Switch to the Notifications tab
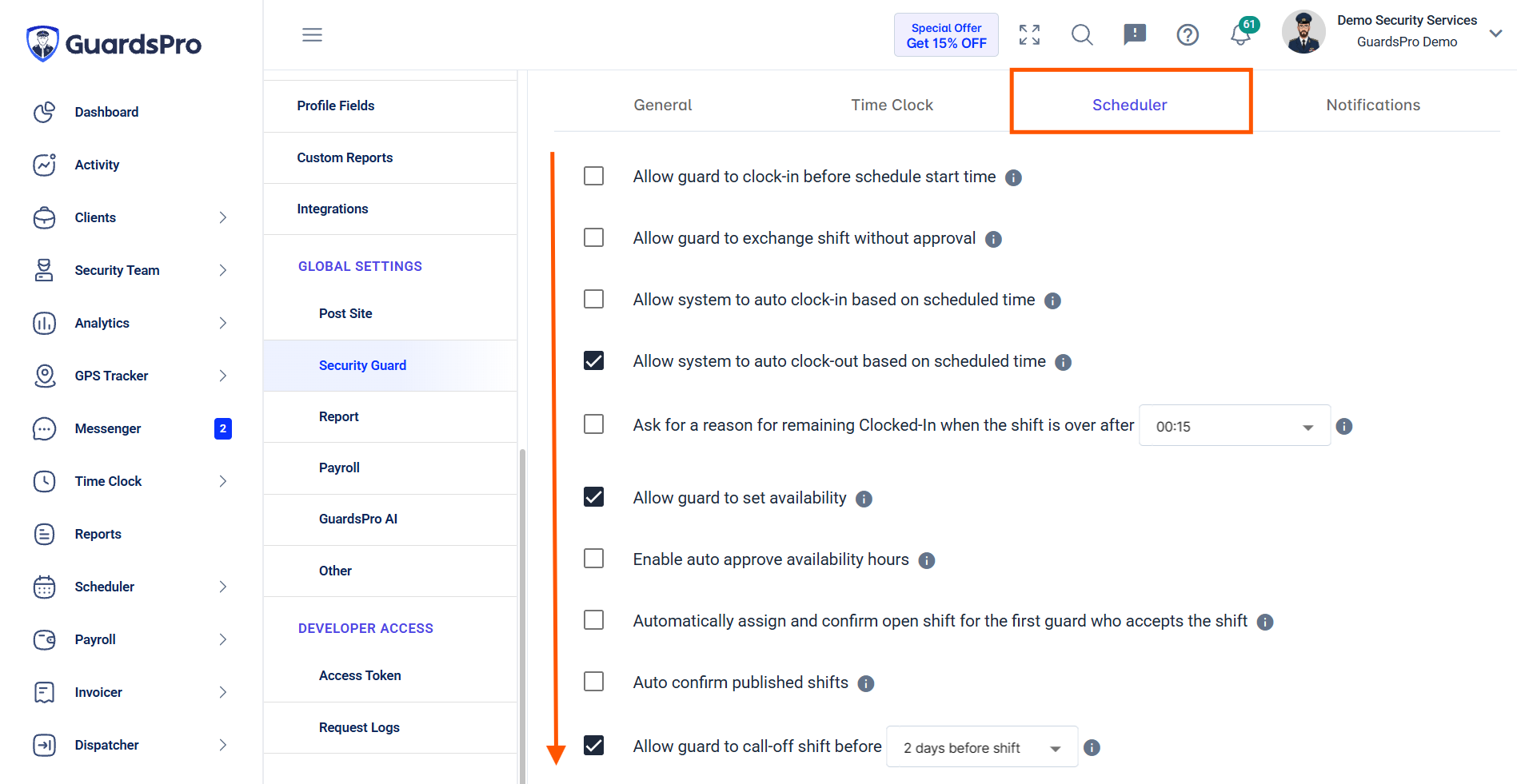The height and width of the screenshot is (784, 1517). pos(1373,105)
